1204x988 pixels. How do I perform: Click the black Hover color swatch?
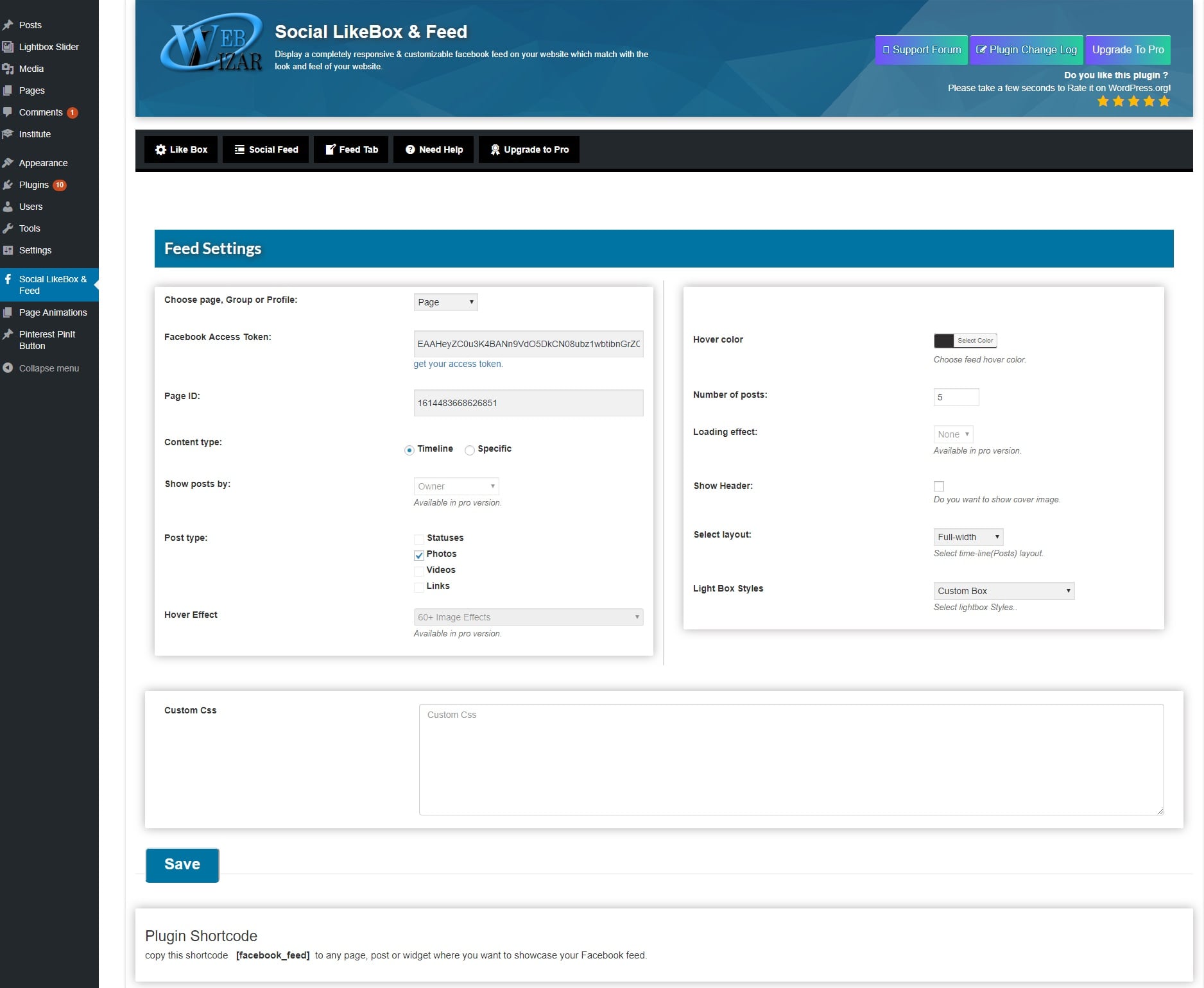pyautogui.click(x=944, y=341)
